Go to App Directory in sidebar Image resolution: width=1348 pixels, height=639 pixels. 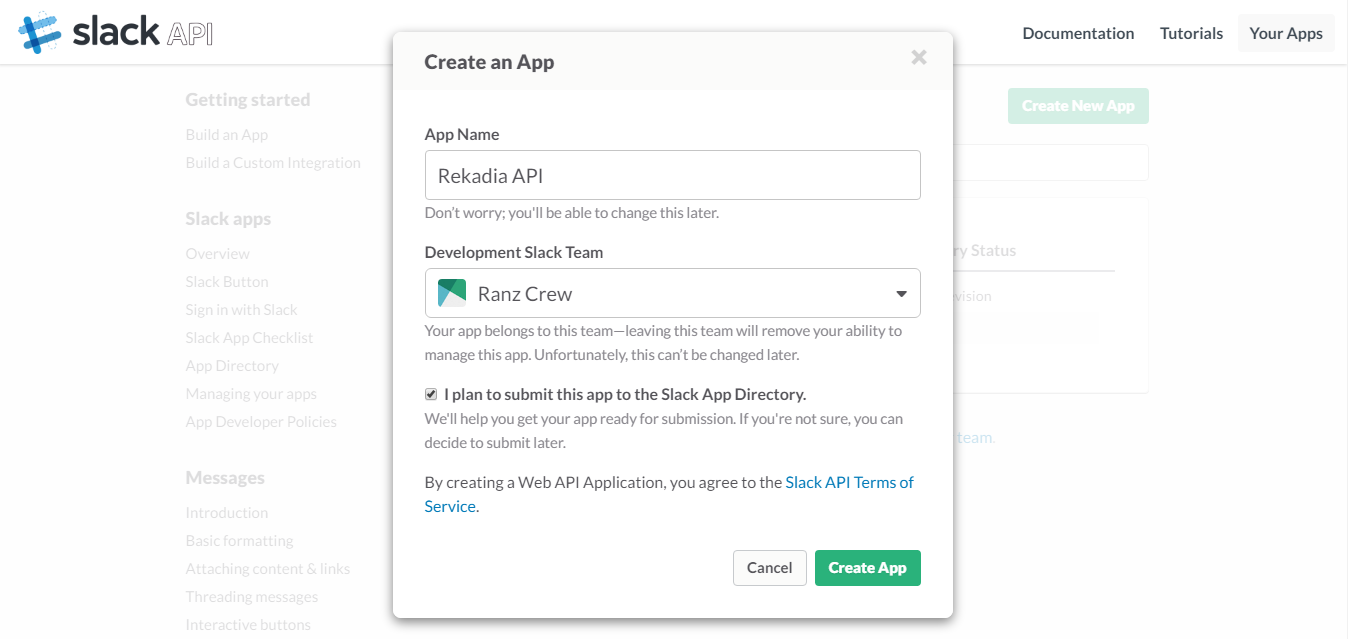click(232, 365)
